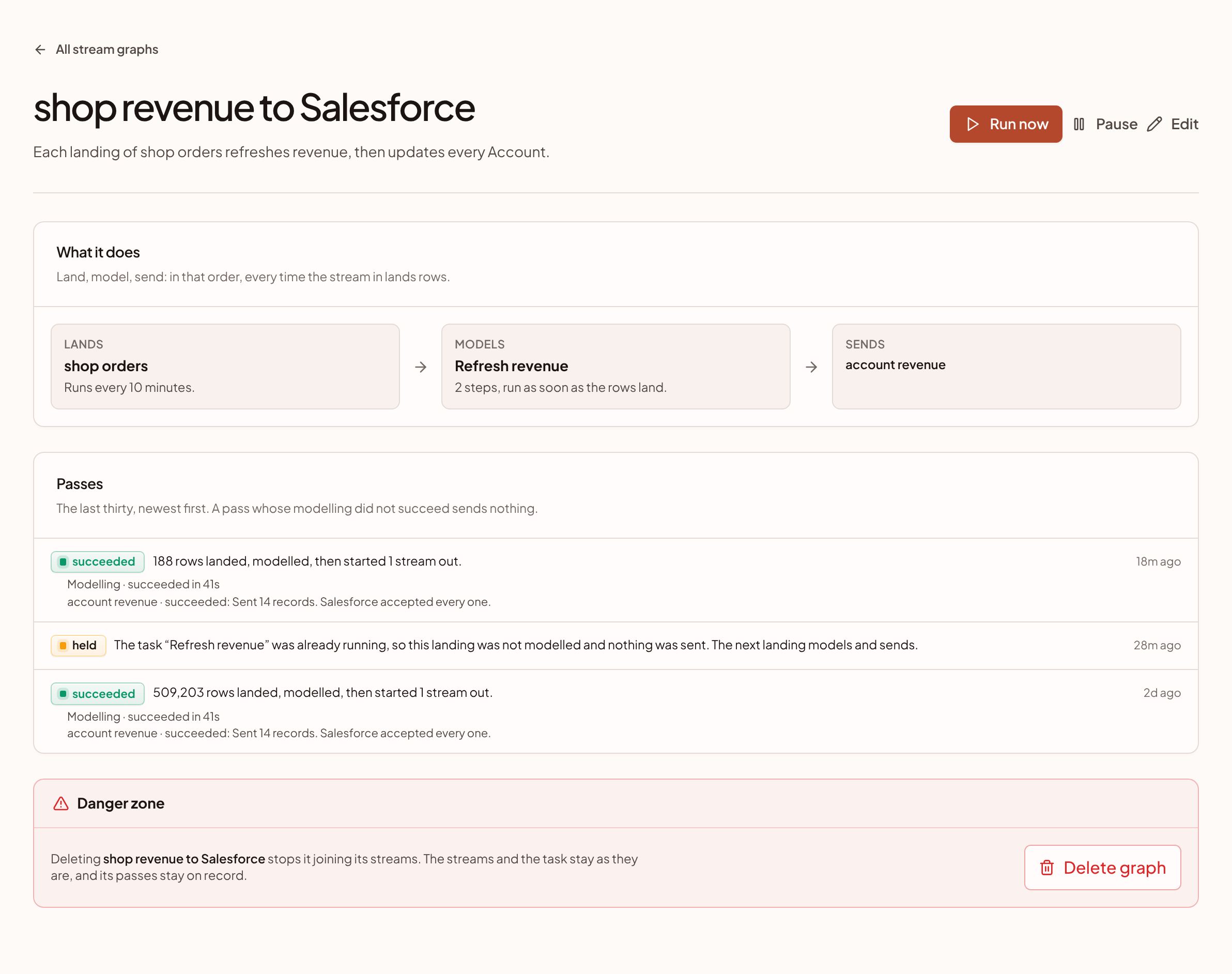Click the What it does heading
This screenshot has width=1232, height=974.
pos(98,253)
